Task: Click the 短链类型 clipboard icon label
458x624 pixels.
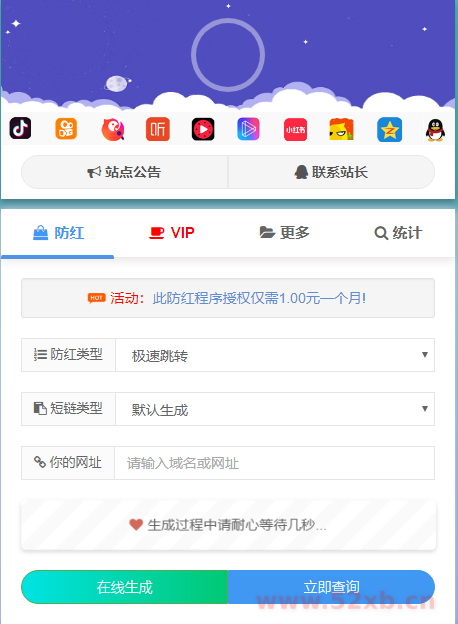Action: 68,409
